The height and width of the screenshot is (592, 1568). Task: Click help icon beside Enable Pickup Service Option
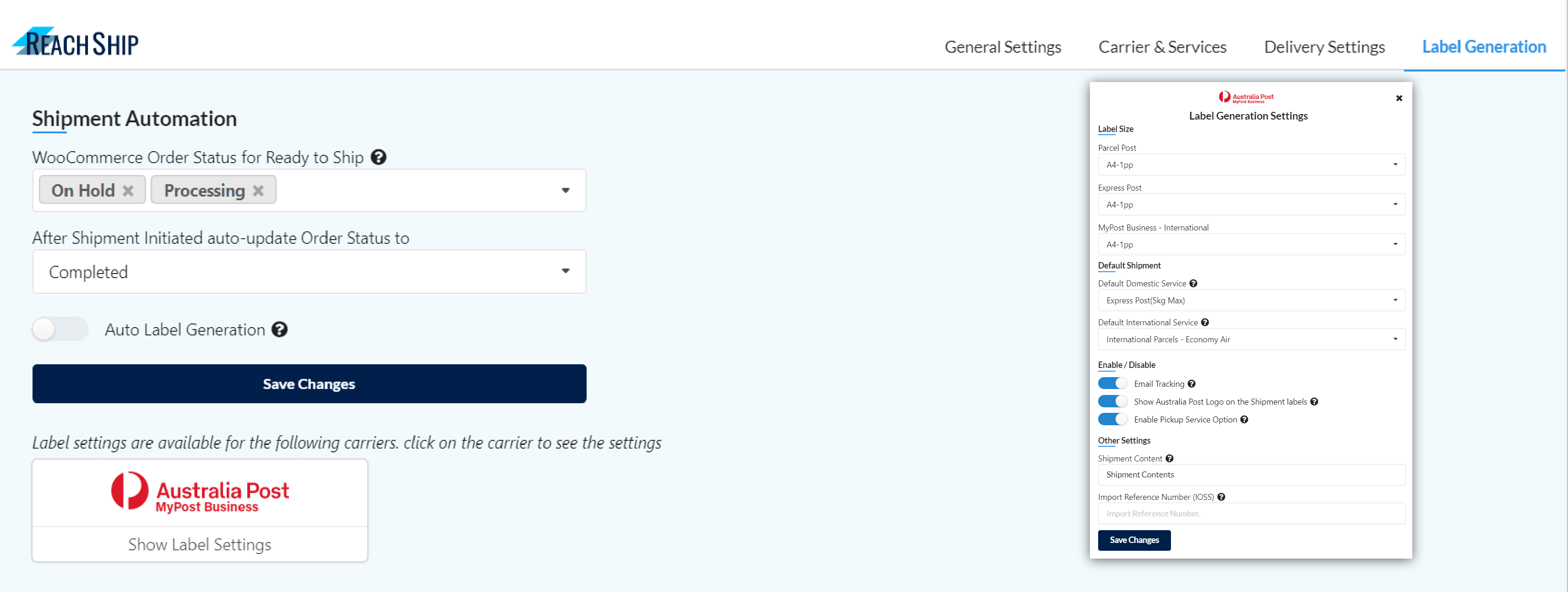1244,420
